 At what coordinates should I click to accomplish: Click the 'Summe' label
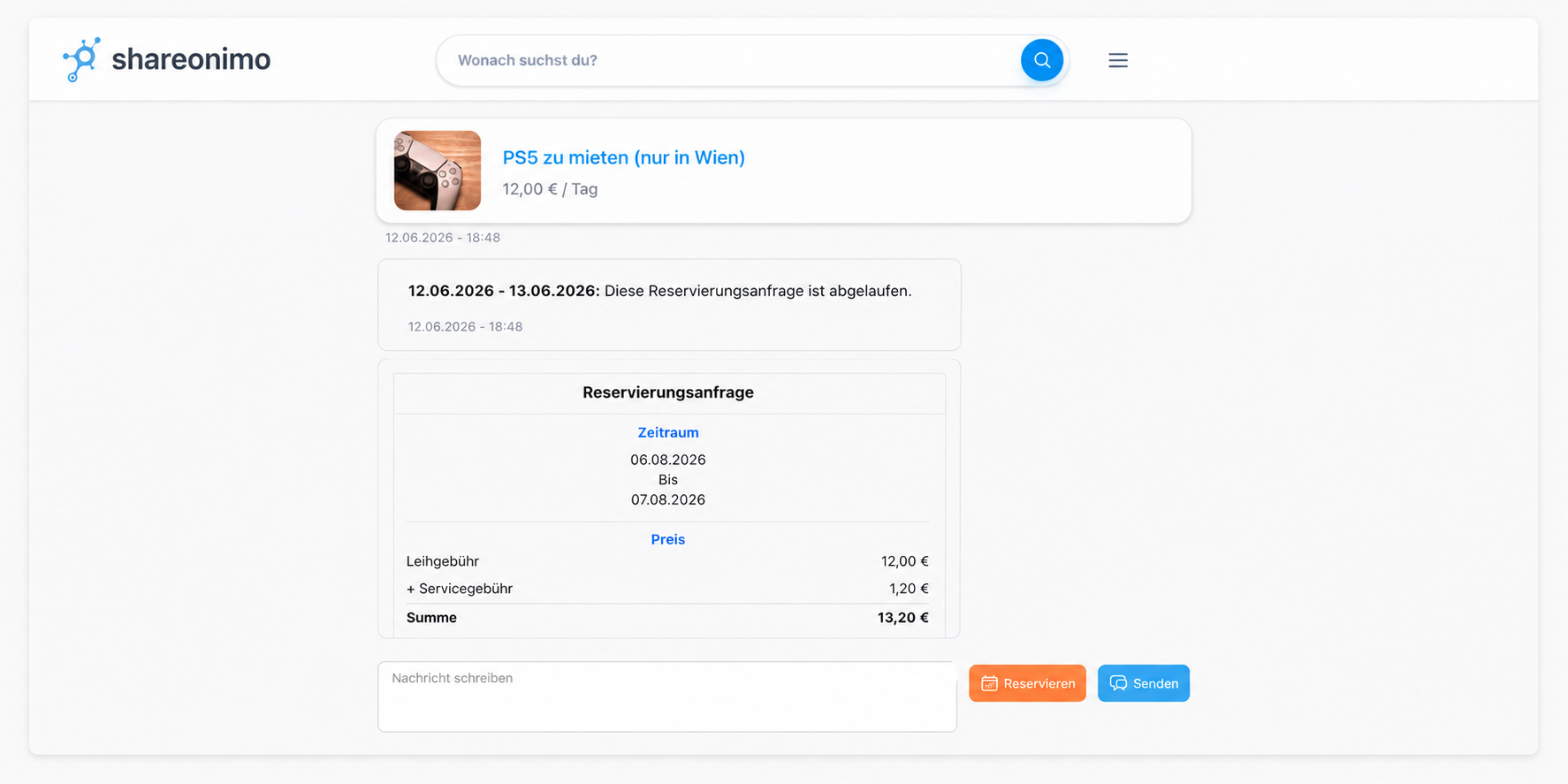tap(431, 618)
